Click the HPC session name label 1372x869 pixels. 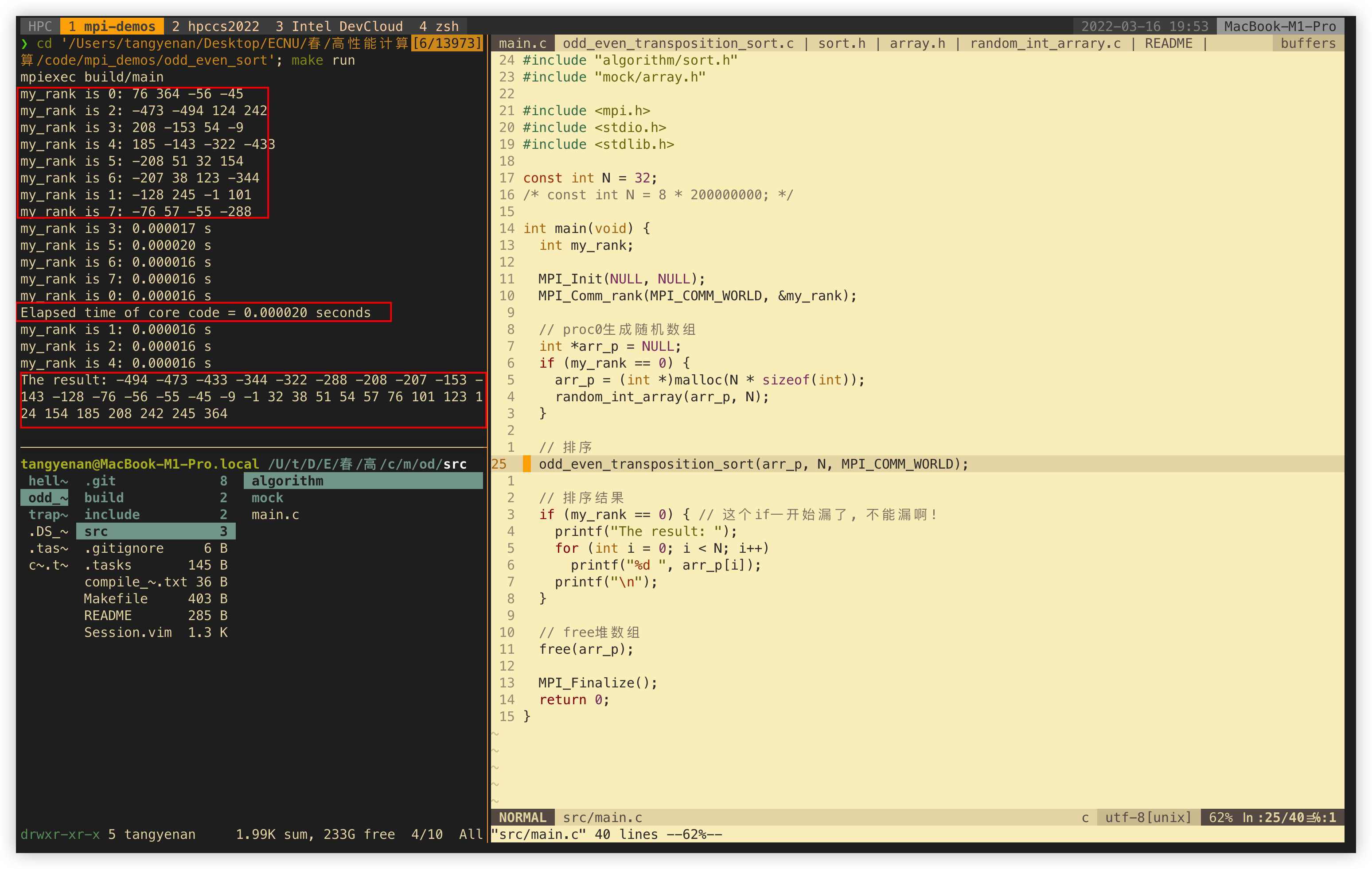[x=40, y=26]
